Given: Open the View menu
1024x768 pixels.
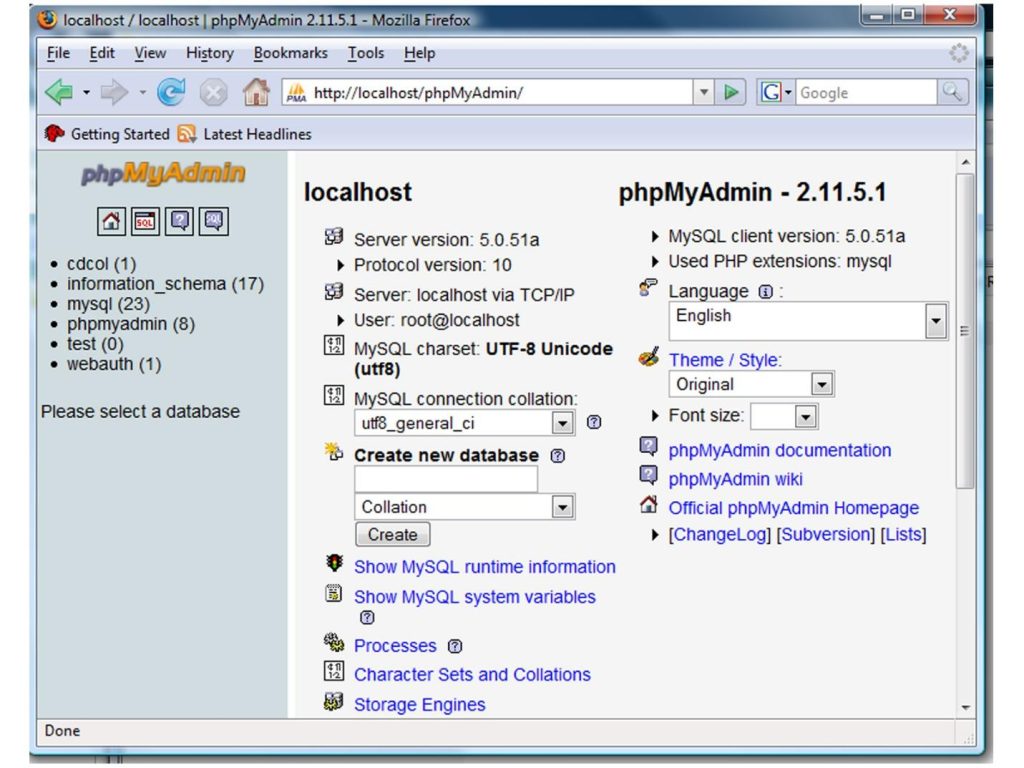Looking at the screenshot, I should coord(150,53).
